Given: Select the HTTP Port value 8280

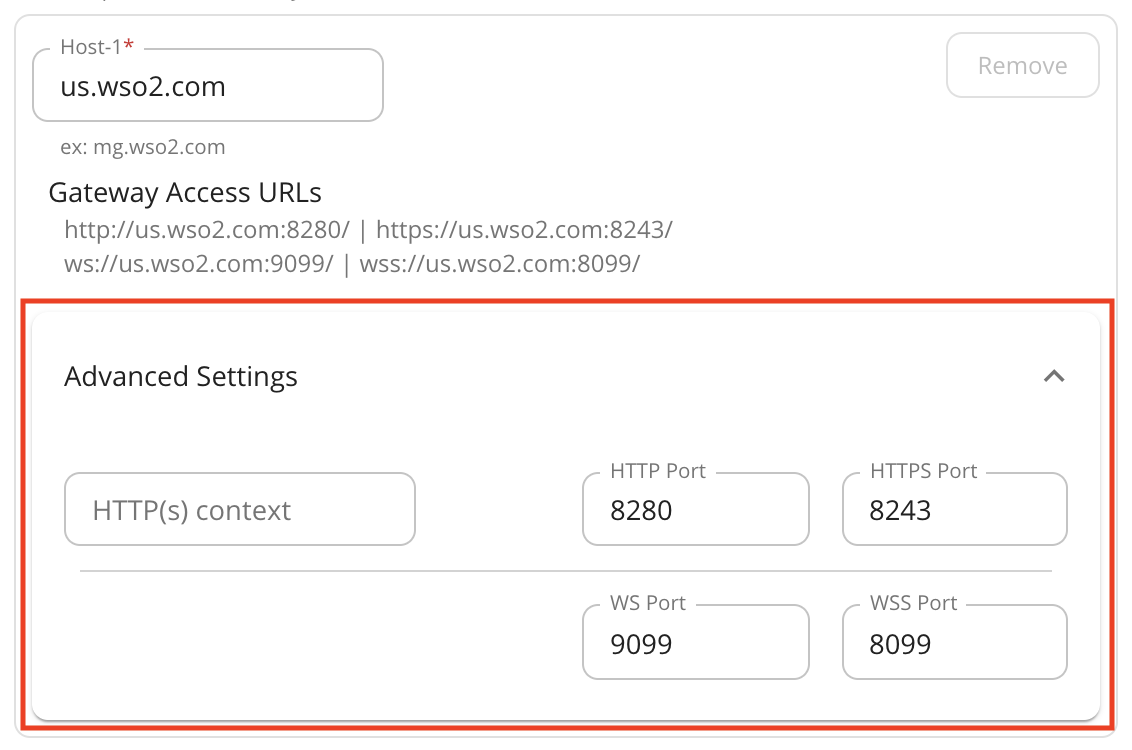Looking at the screenshot, I should [x=694, y=509].
